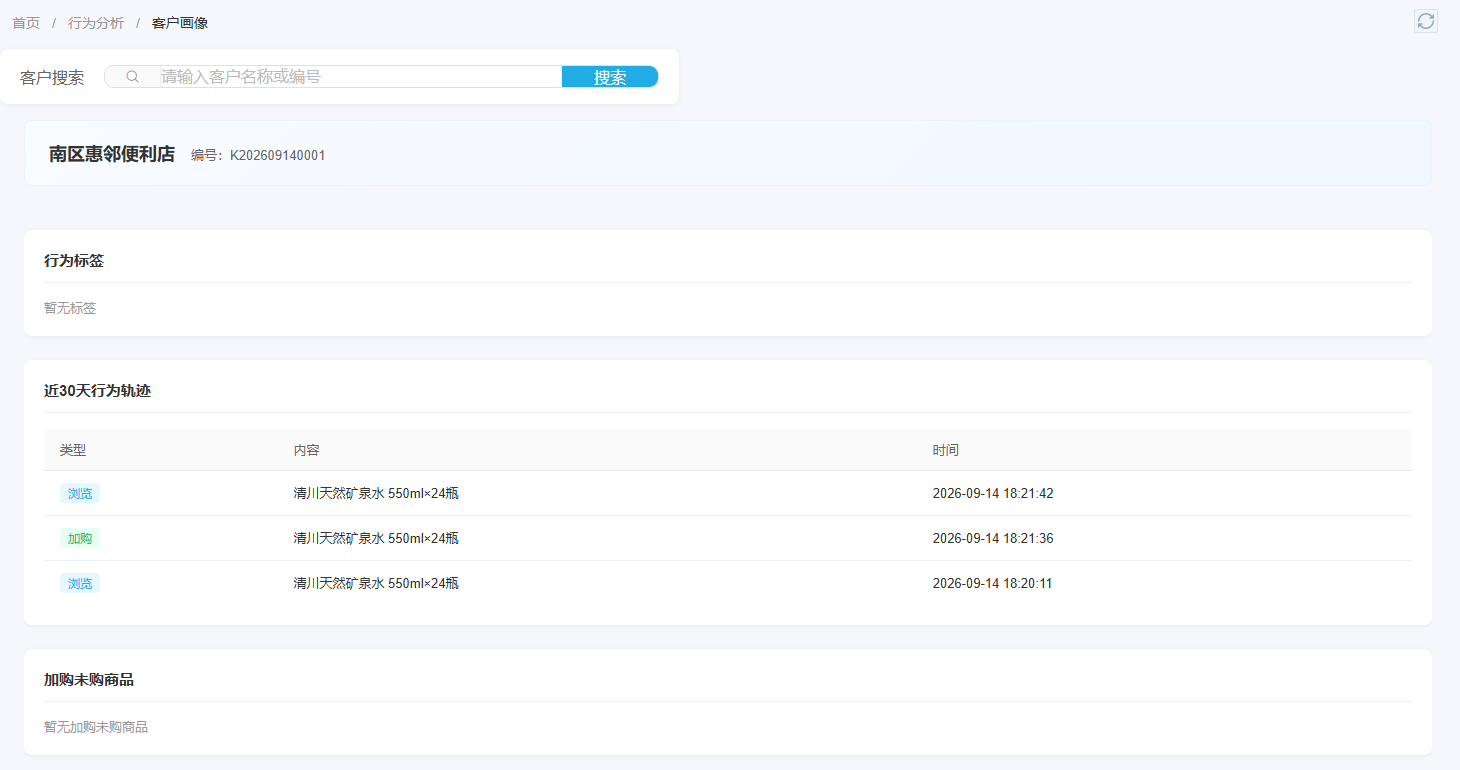Click the 内容 column header

307,450
